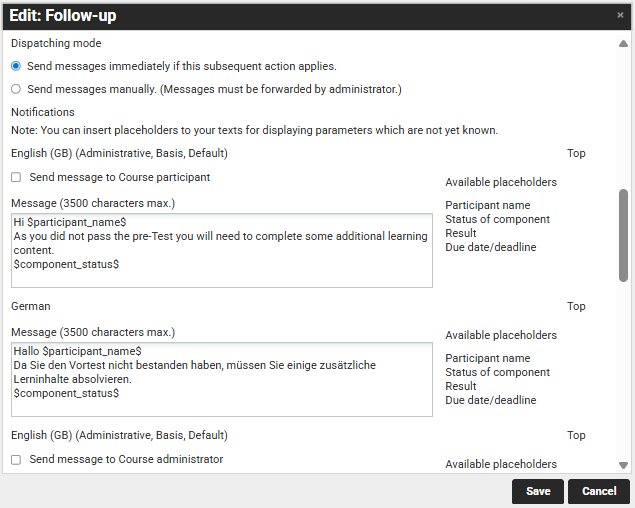Enable Send message to Course administrator
The image size is (635, 508).
click(16, 459)
